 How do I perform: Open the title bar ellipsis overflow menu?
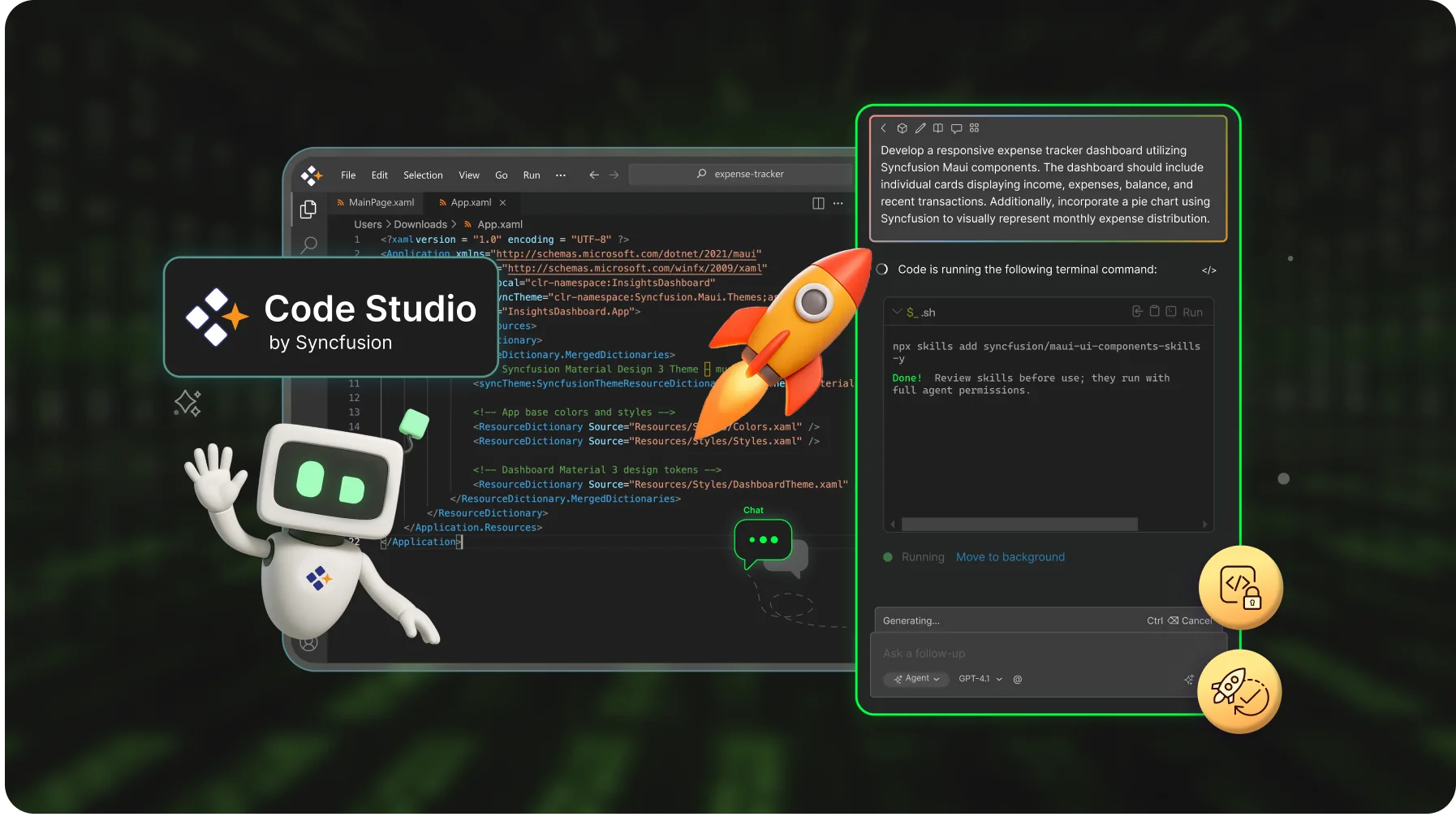point(561,175)
